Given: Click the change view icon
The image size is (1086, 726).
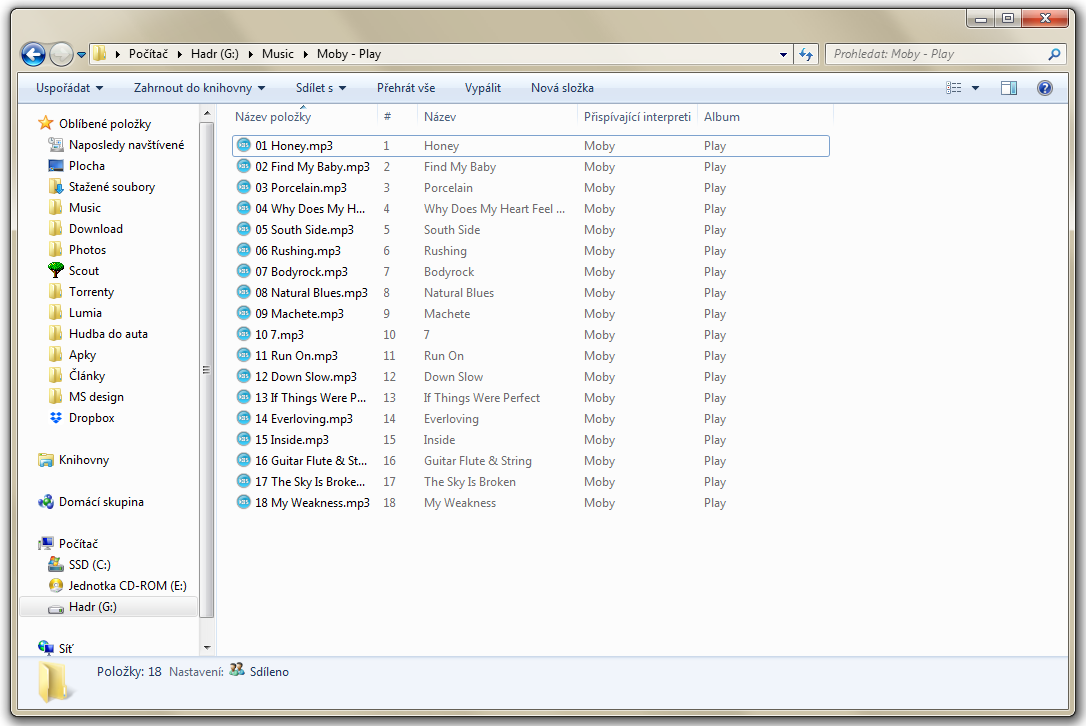Looking at the screenshot, I should 954,88.
